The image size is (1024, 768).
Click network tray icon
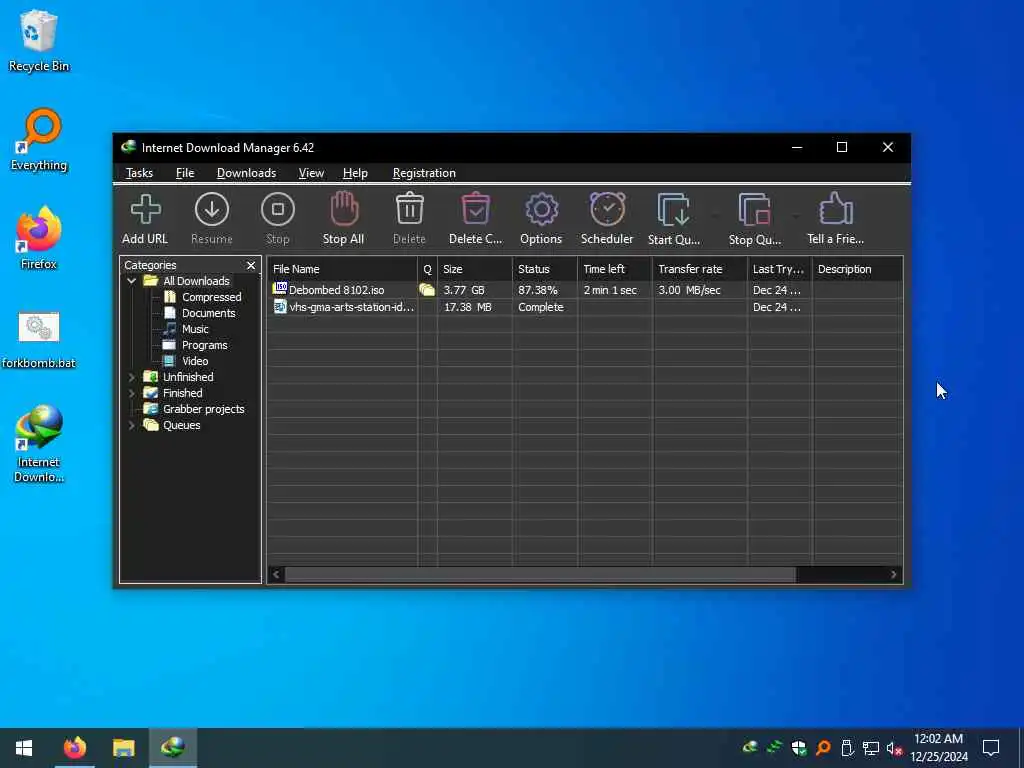click(871, 748)
